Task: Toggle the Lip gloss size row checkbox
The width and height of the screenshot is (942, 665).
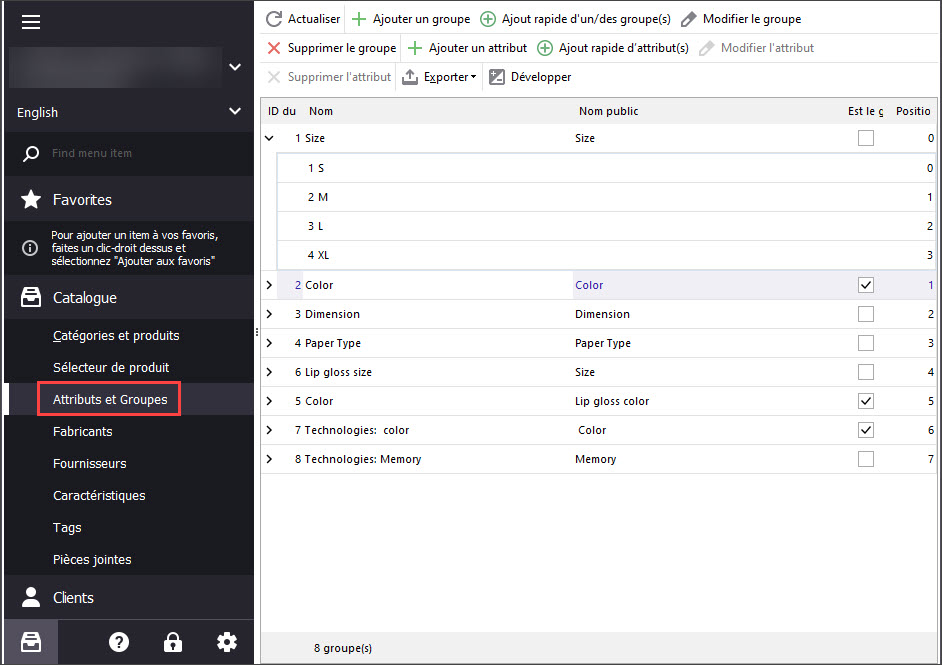Action: coord(866,372)
